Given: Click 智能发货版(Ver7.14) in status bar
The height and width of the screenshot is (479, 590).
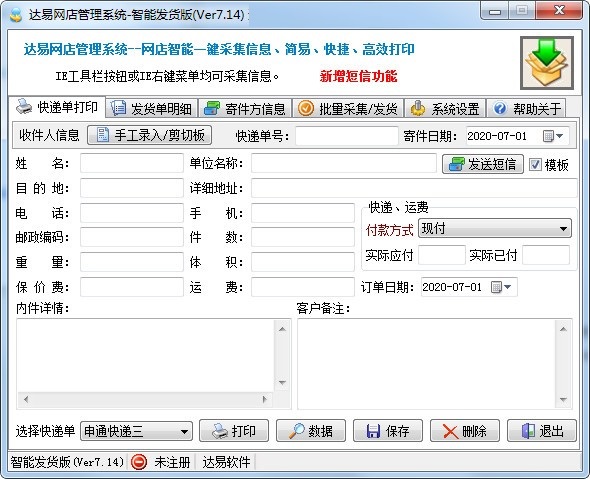Looking at the screenshot, I should pos(67,462).
